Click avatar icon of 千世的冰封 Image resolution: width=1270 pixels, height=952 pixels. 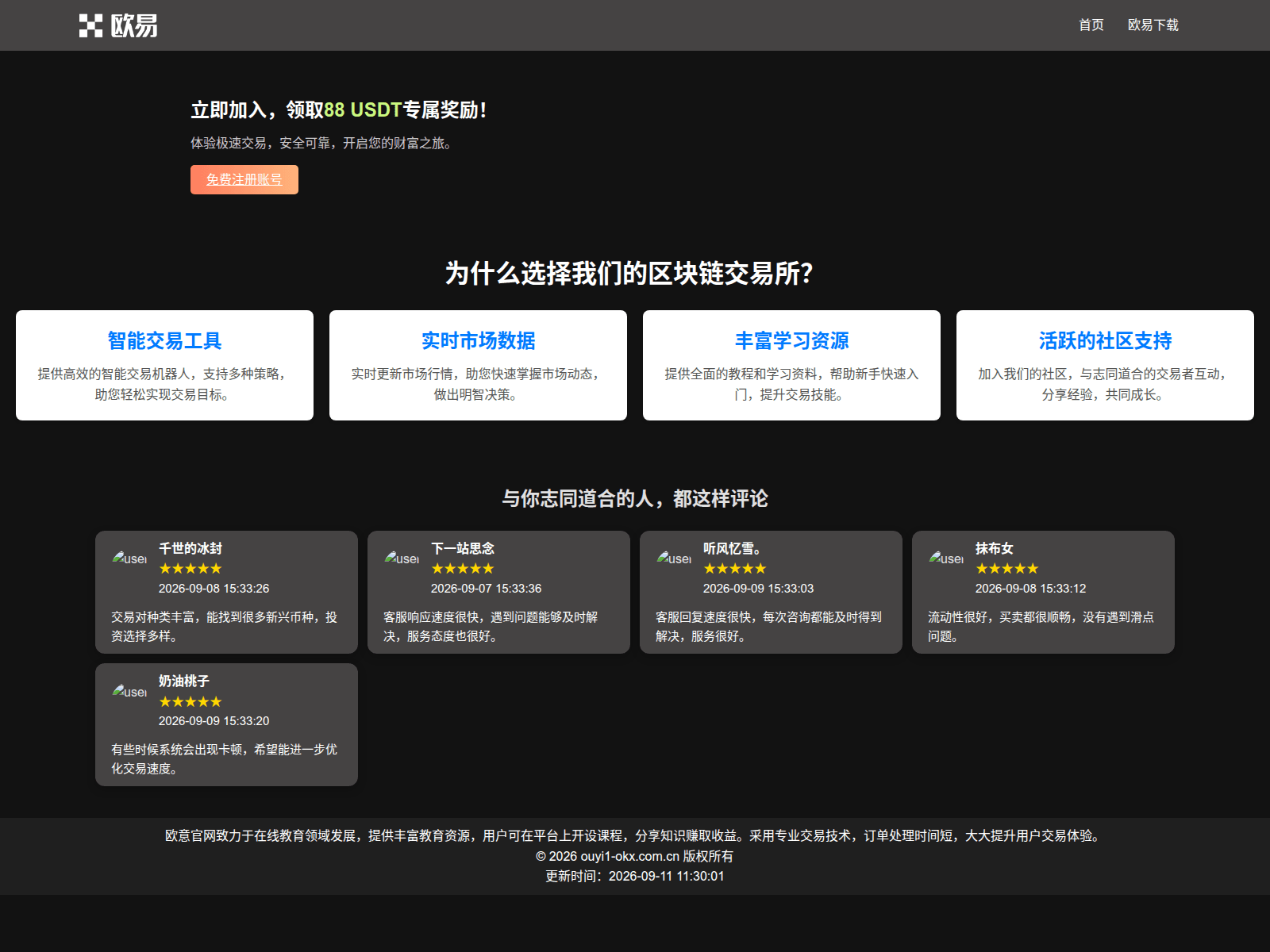[129, 558]
